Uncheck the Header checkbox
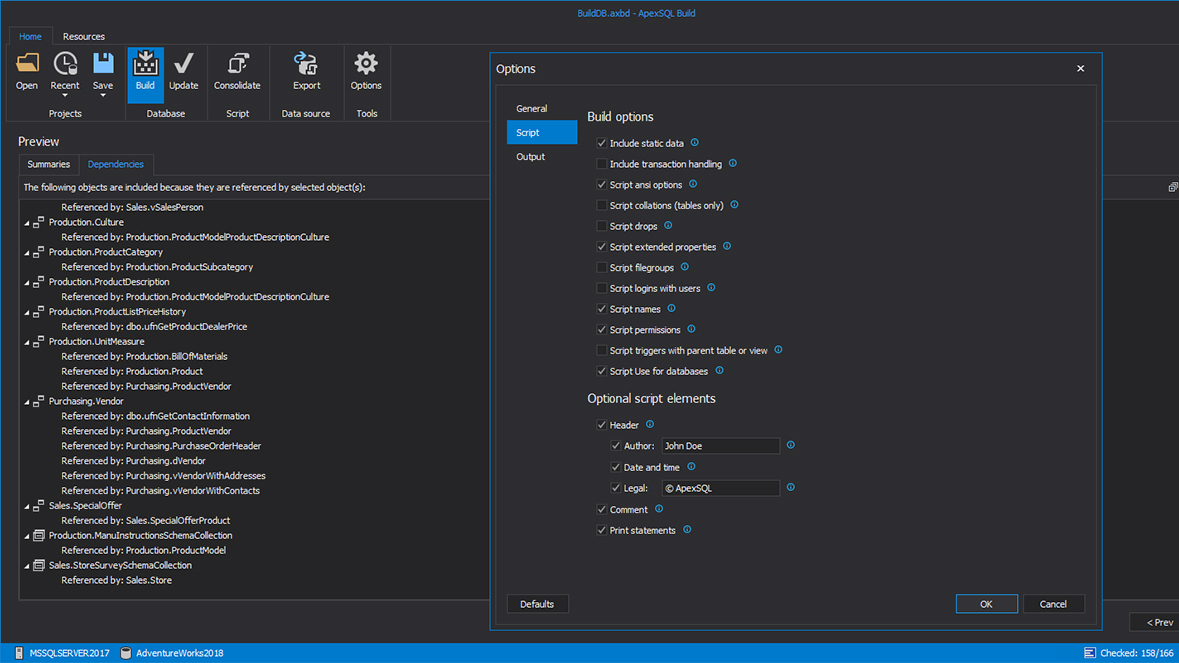 [602, 425]
